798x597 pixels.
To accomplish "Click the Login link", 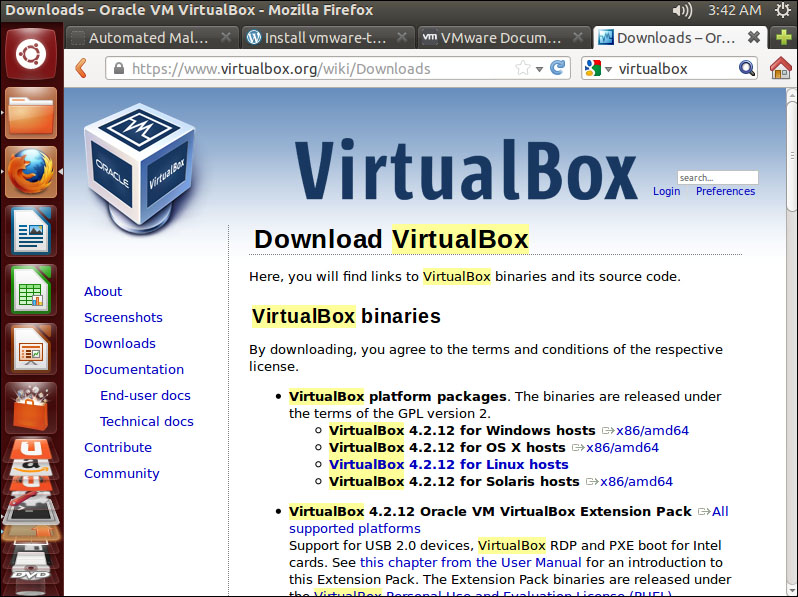I will 666,191.
